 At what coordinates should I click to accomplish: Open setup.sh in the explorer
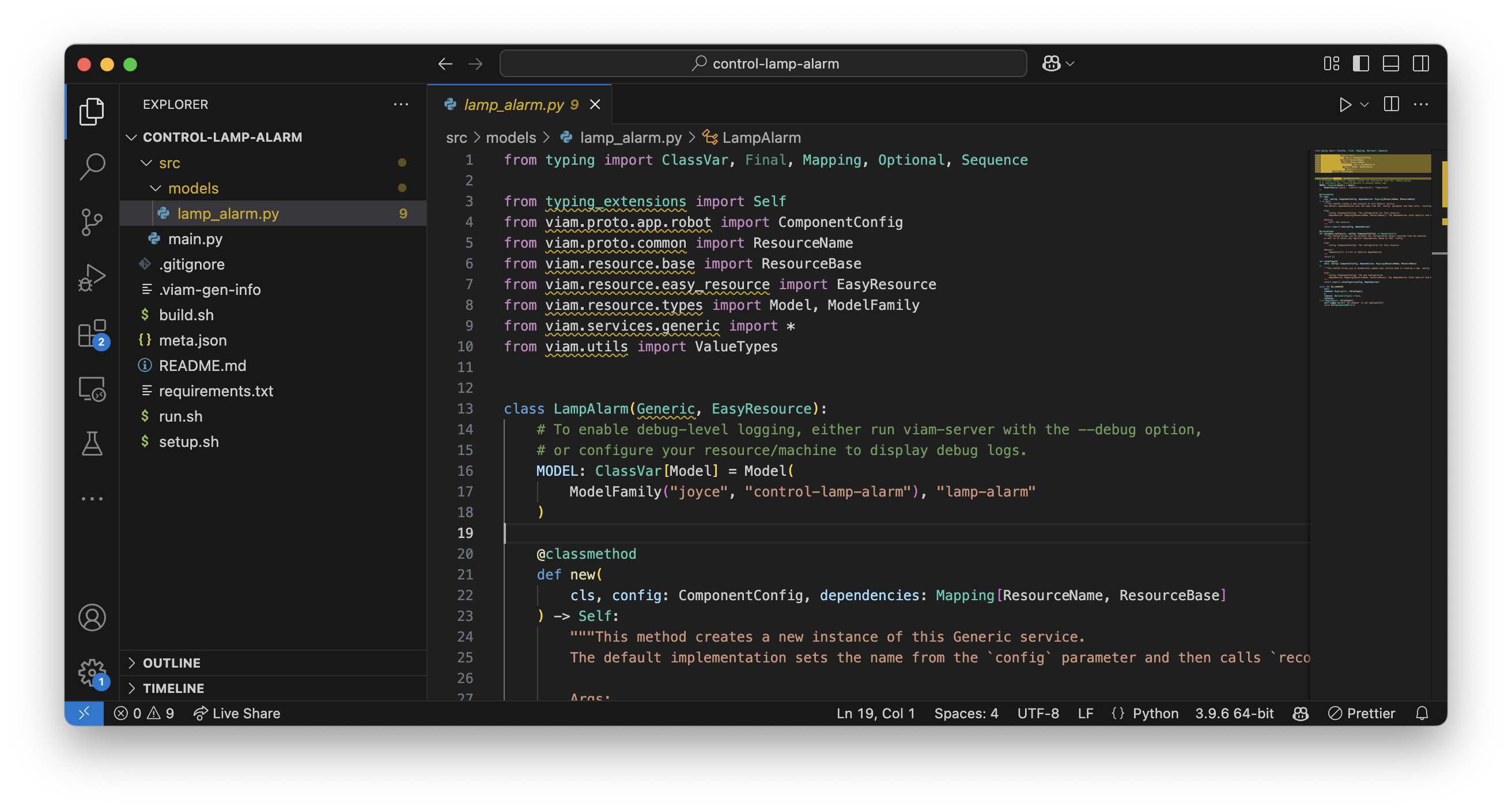tap(273, 441)
